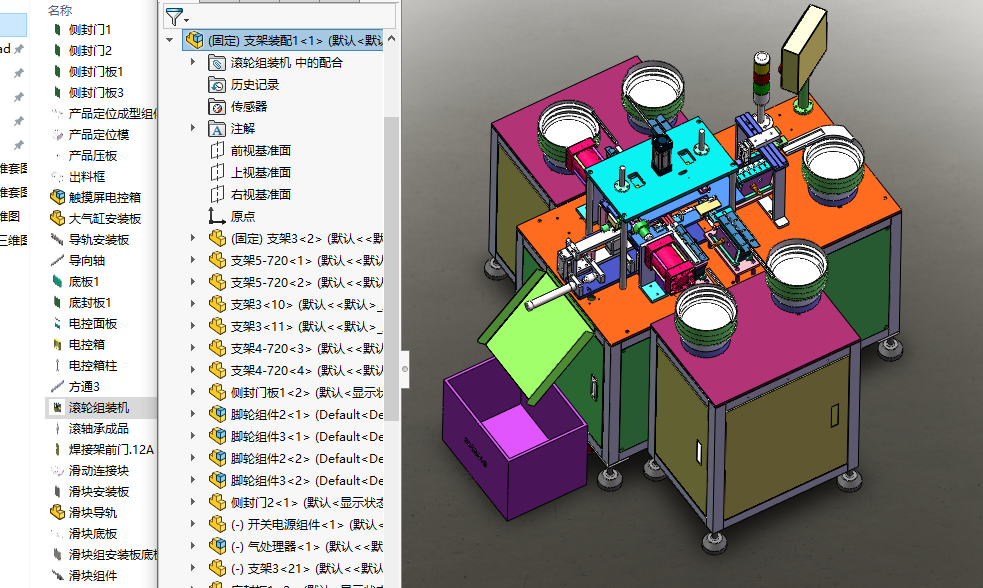The height and width of the screenshot is (588, 983).
Task: Select 支架4-720<4> in the feature tree
Action: pos(307,370)
